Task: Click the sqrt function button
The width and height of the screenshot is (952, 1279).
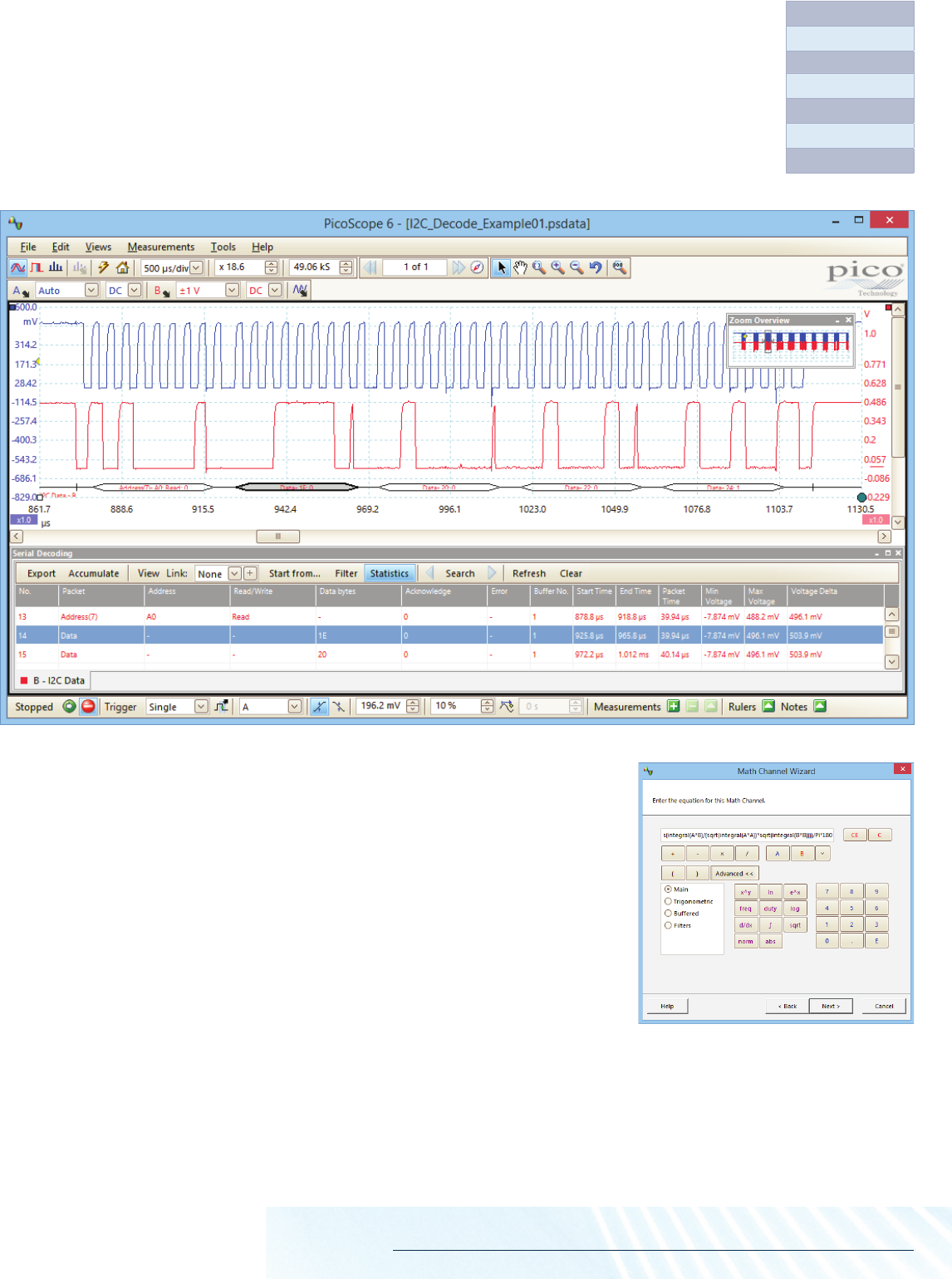Action: (x=795, y=924)
